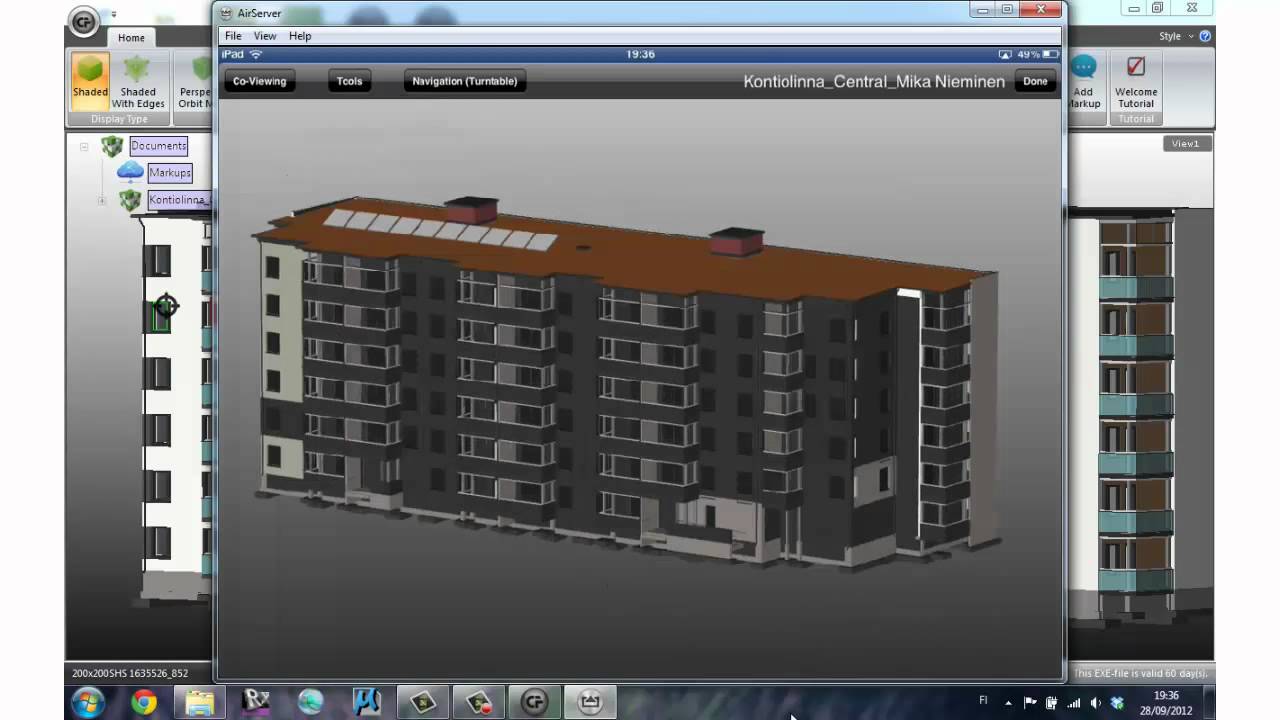Tap the Done button
Image resolution: width=1280 pixels, height=720 pixels.
click(1036, 81)
